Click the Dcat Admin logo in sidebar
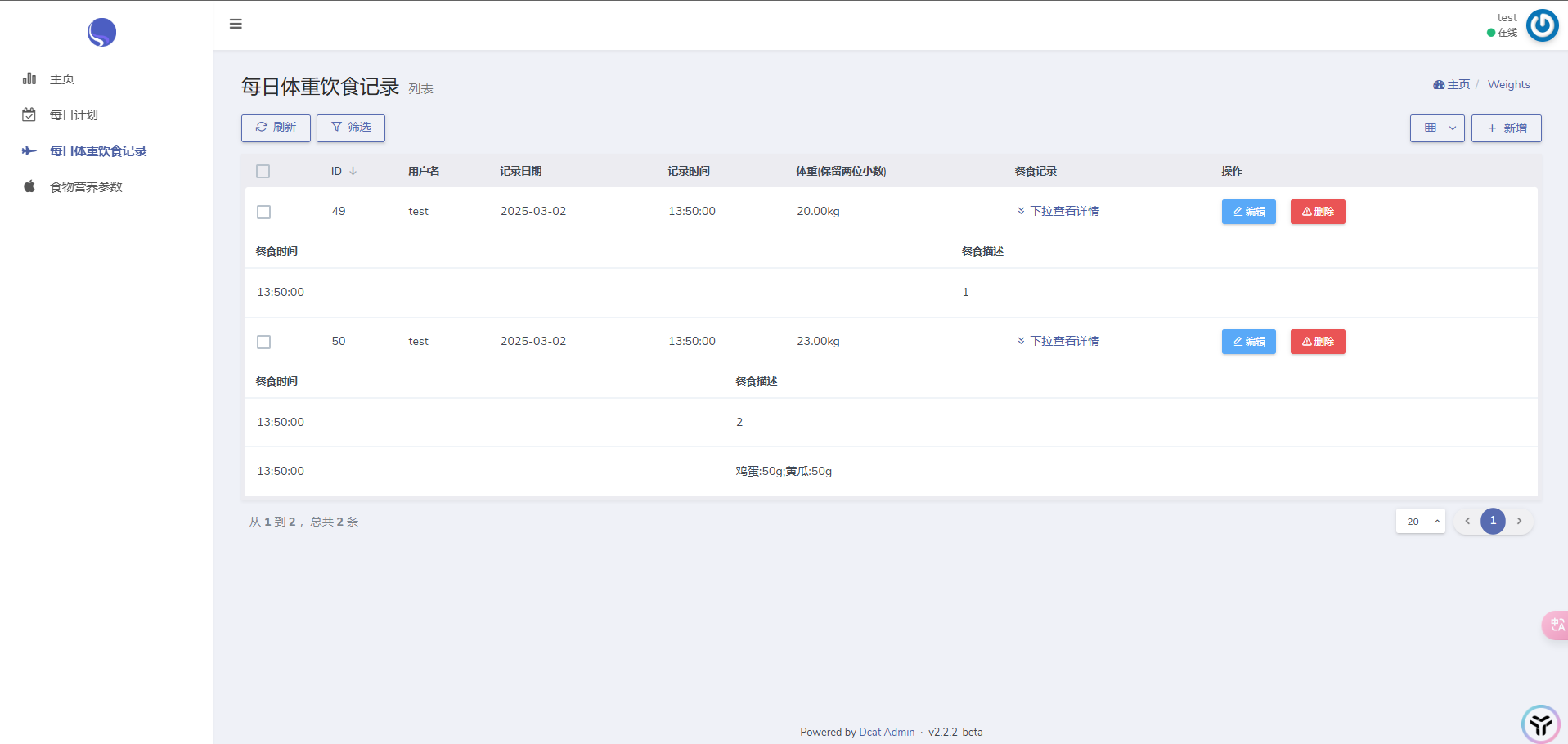The width and height of the screenshot is (1568, 744). (x=101, y=32)
